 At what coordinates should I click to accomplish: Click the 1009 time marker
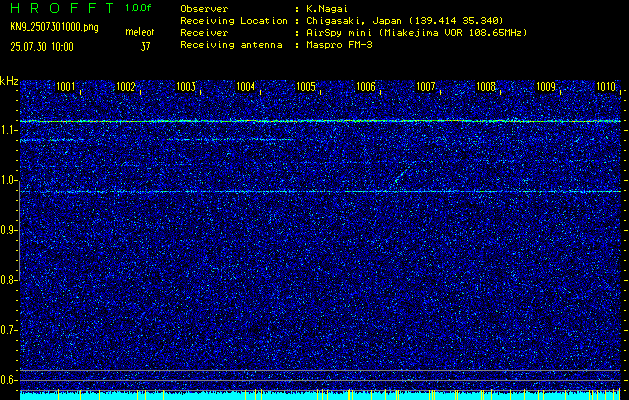[546, 87]
